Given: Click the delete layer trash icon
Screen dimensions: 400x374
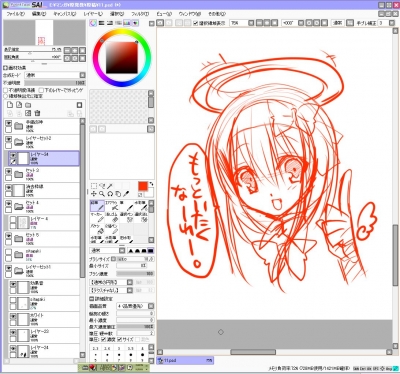Looking at the screenshot, I should coord(37,113).
